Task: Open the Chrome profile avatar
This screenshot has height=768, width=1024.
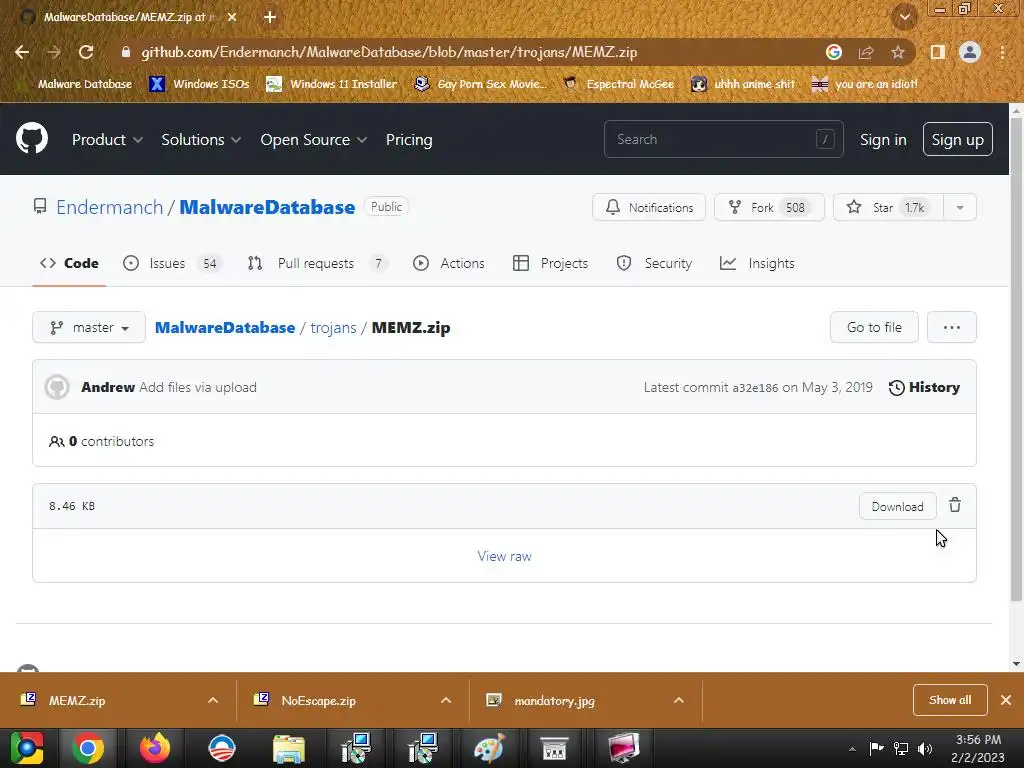Action: (970, 52)
